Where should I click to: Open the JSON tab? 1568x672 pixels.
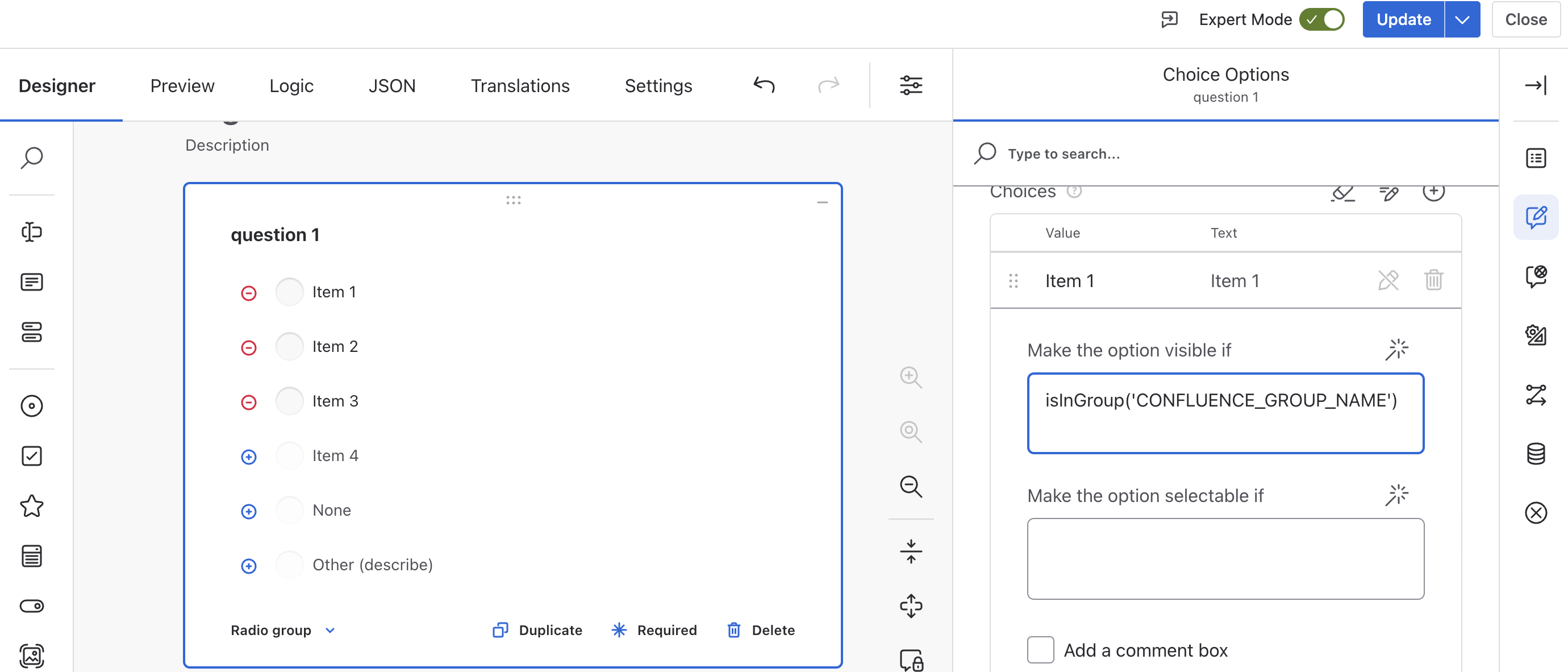[392, 85]
